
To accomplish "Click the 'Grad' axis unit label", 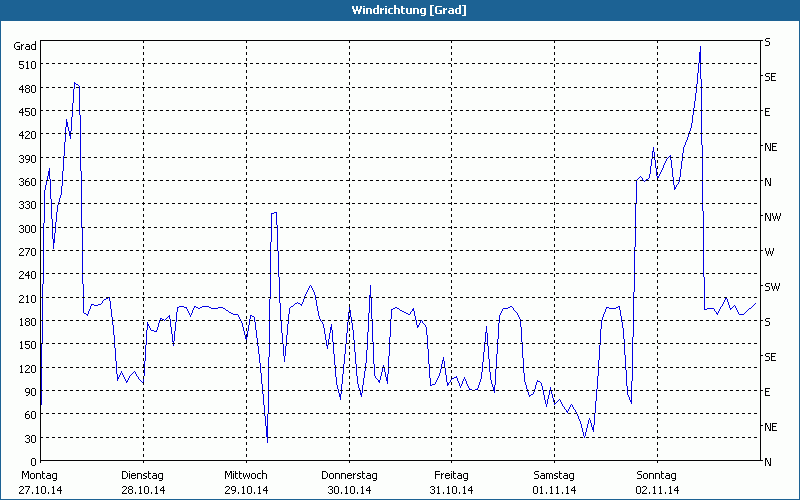I will [25, 46].
